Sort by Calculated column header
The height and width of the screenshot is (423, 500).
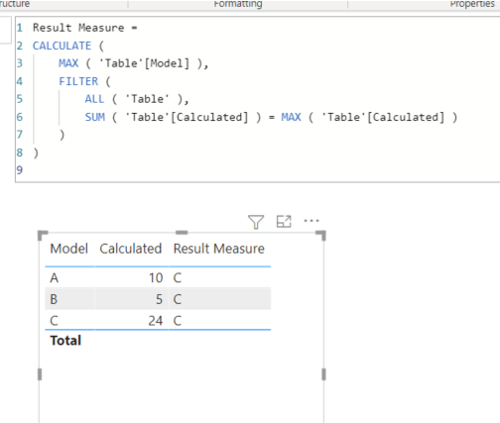coord(131,249)
